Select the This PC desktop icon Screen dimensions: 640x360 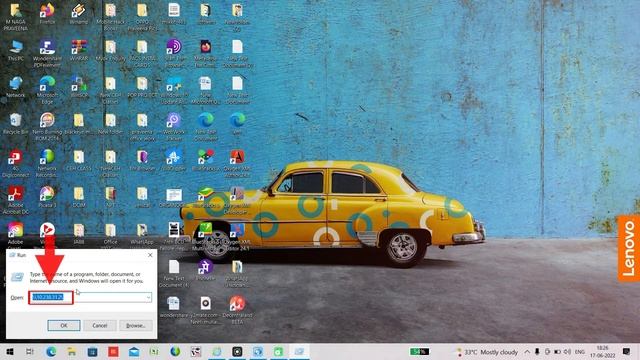tap(16, 51)
